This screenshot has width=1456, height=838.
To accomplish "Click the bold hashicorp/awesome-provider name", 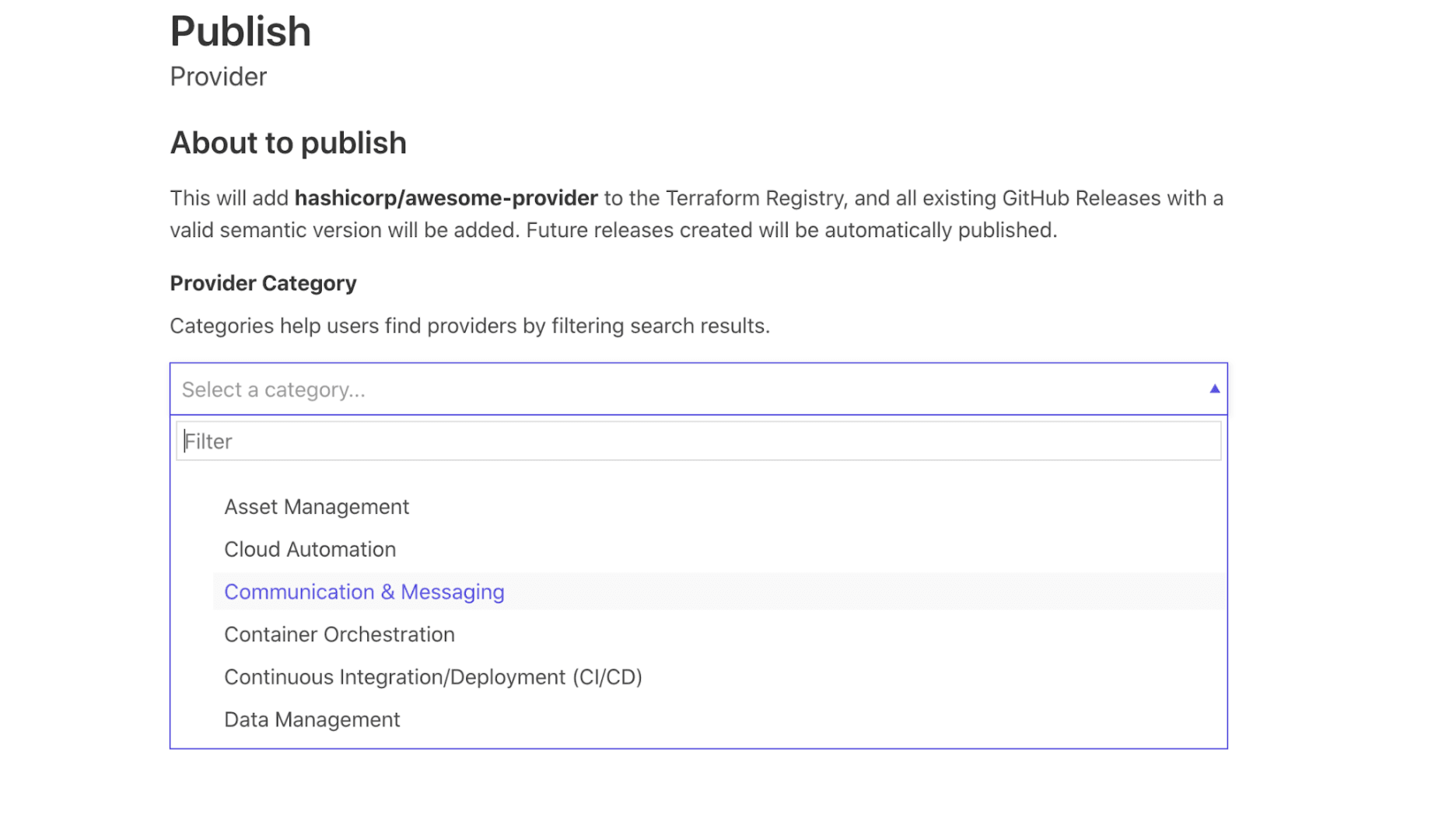I will (446, 198).
